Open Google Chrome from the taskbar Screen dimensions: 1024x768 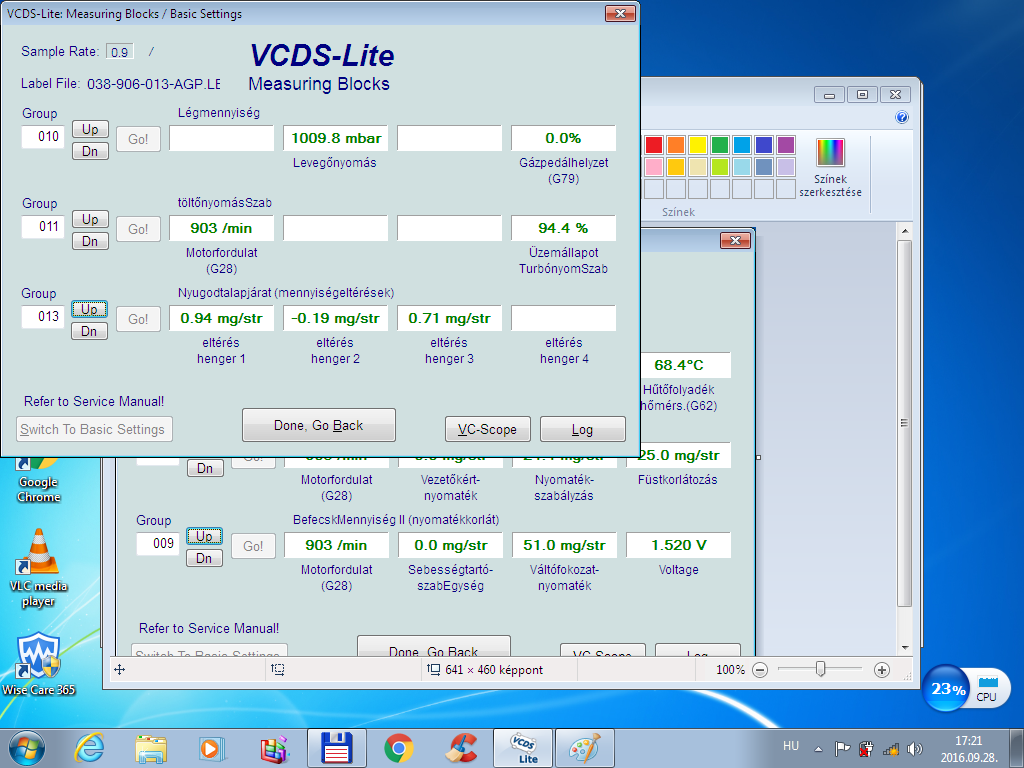tap(399, 748)
